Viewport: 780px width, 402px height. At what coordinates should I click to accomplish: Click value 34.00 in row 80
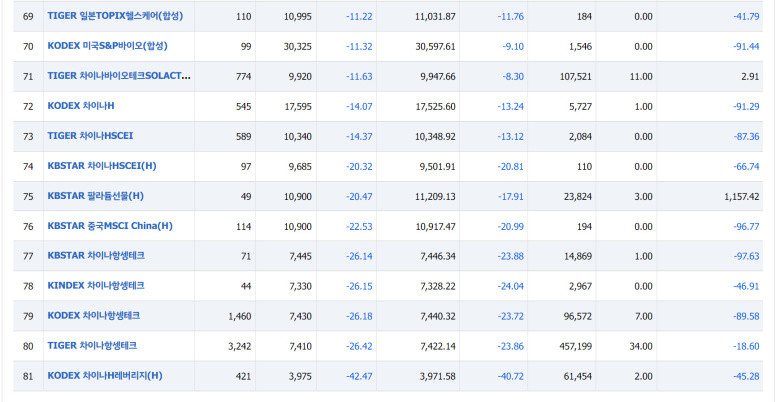tap(641, 346)
